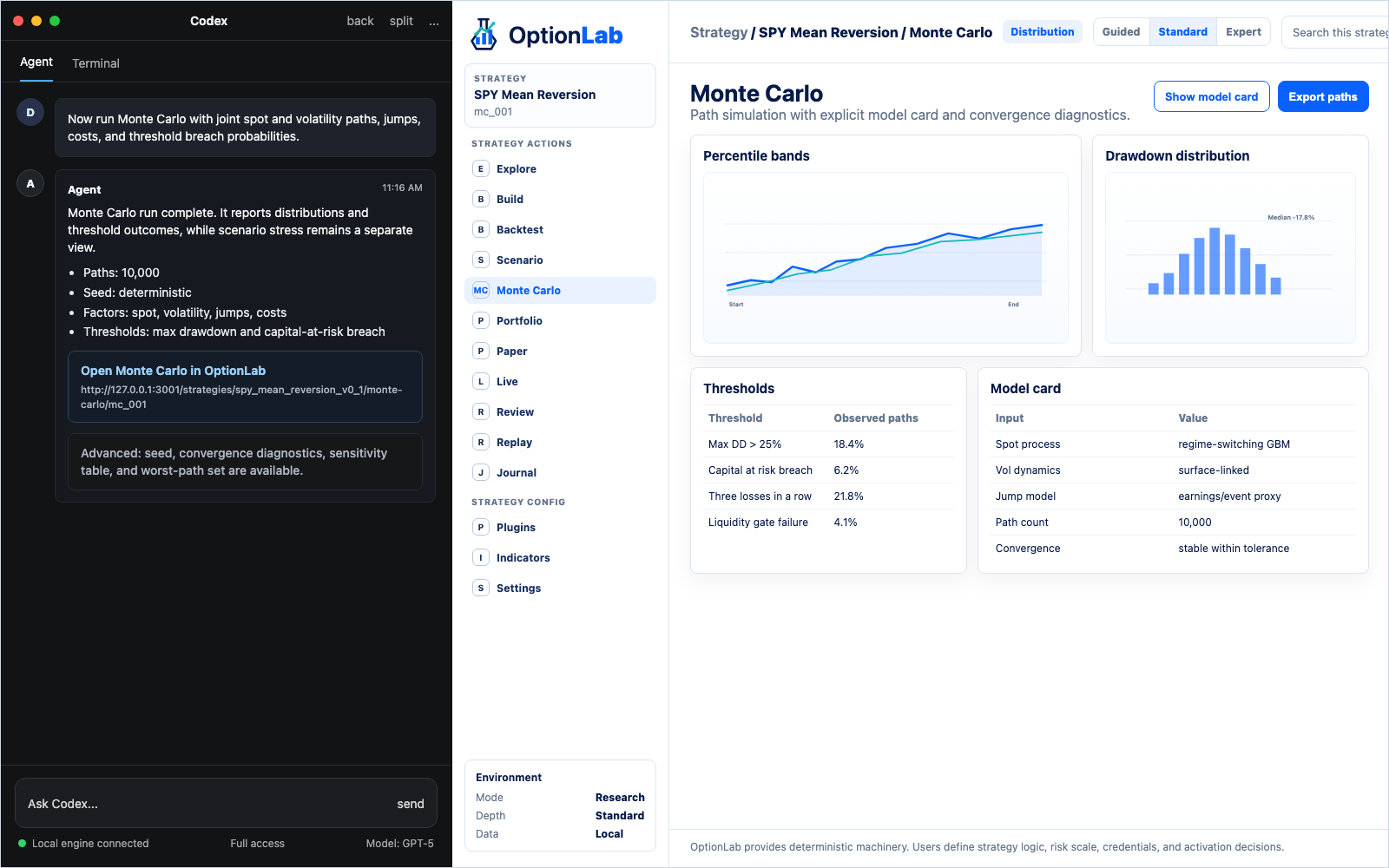This screenshot has width=1389, height=868.
Task: Click the send button in Codex
Action: pyautogui.click(x=411, y=804)
